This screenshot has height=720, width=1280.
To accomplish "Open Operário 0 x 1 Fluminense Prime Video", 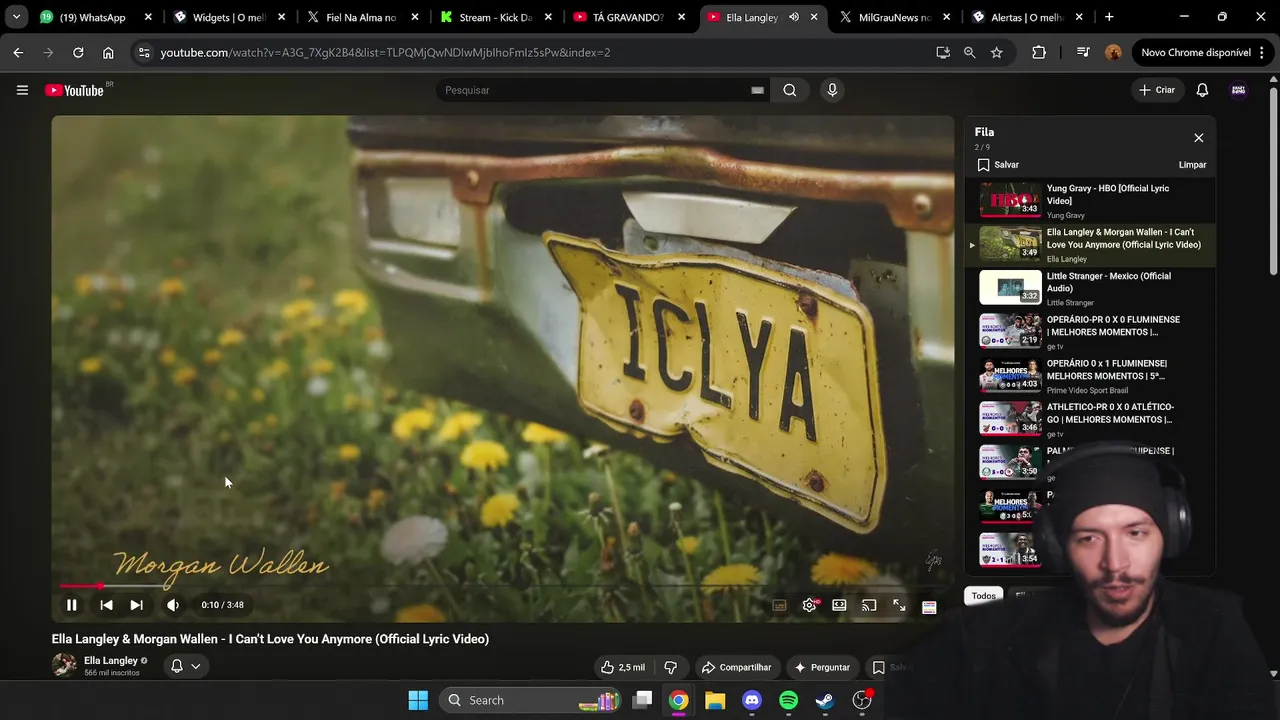I will (1090, 375).
